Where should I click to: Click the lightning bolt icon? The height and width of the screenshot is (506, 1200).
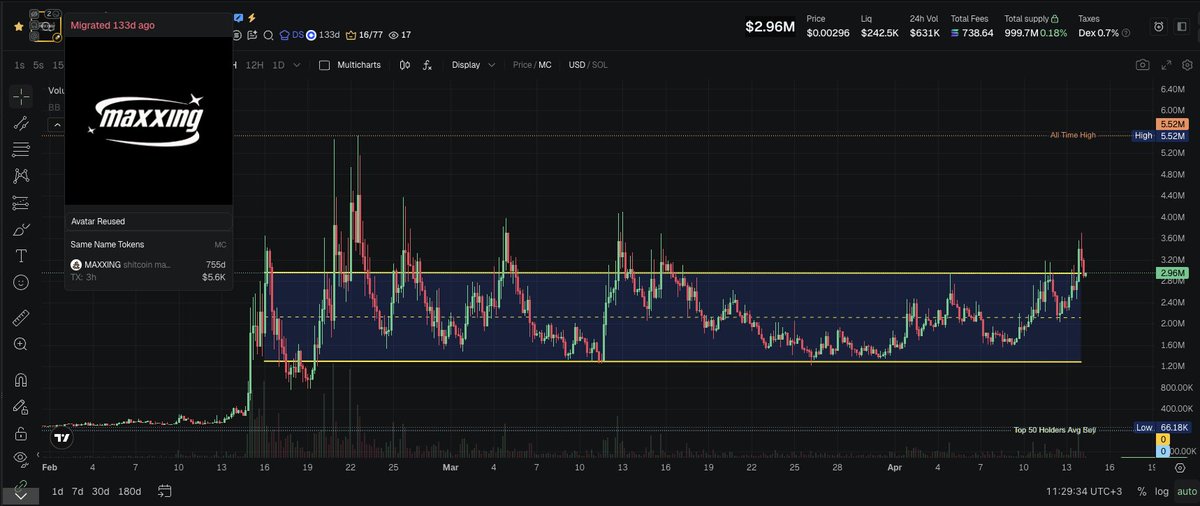tap(252, 18)
